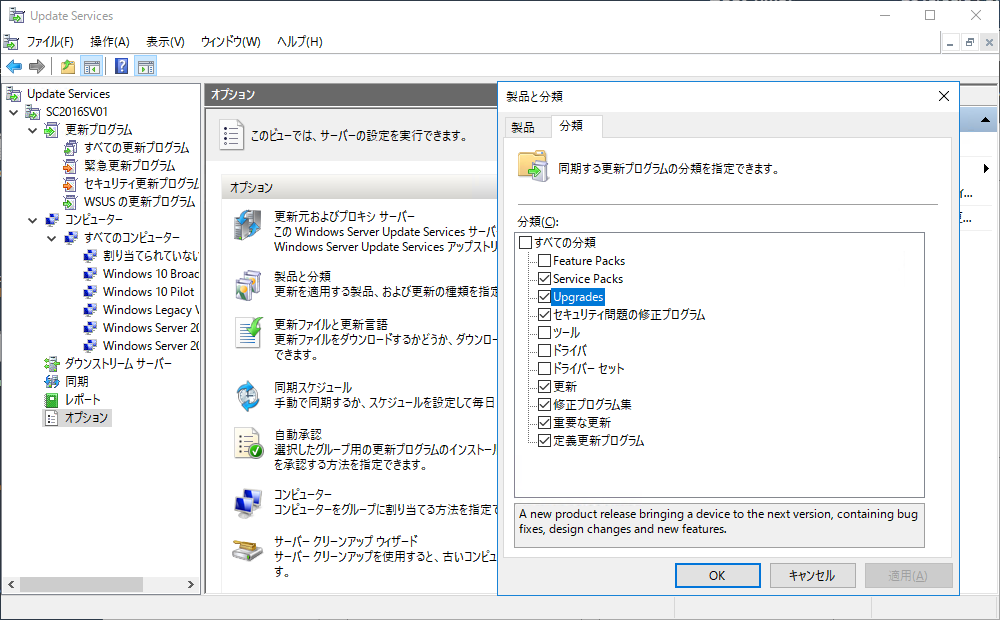Uncheck the Service Packs checkbox

pos(545,278)
